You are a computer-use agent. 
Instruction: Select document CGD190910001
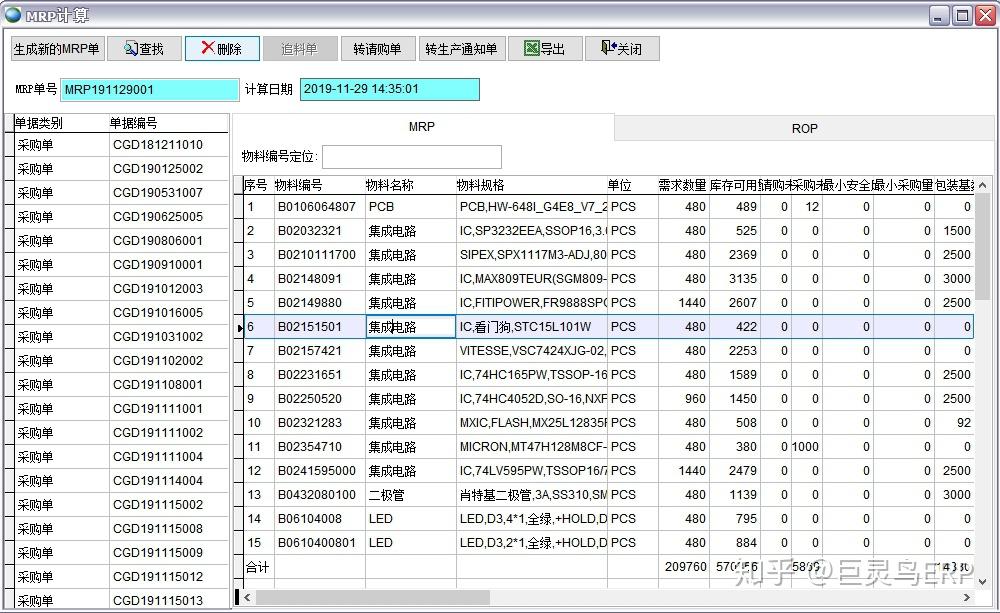pyautogui.click(x=158, y=265)
